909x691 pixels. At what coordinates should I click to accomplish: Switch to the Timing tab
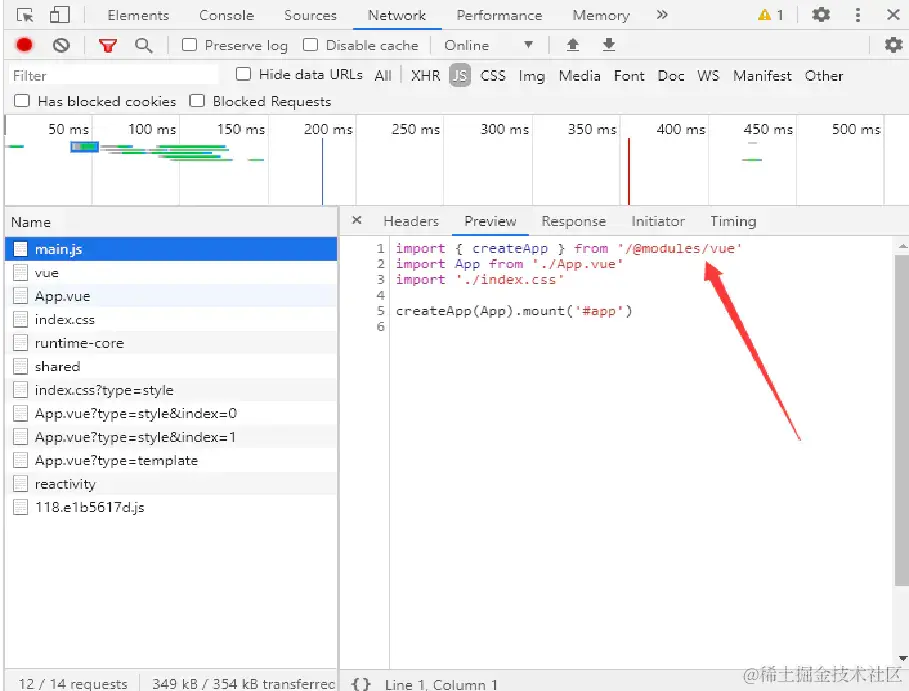(x=733, y=221)
